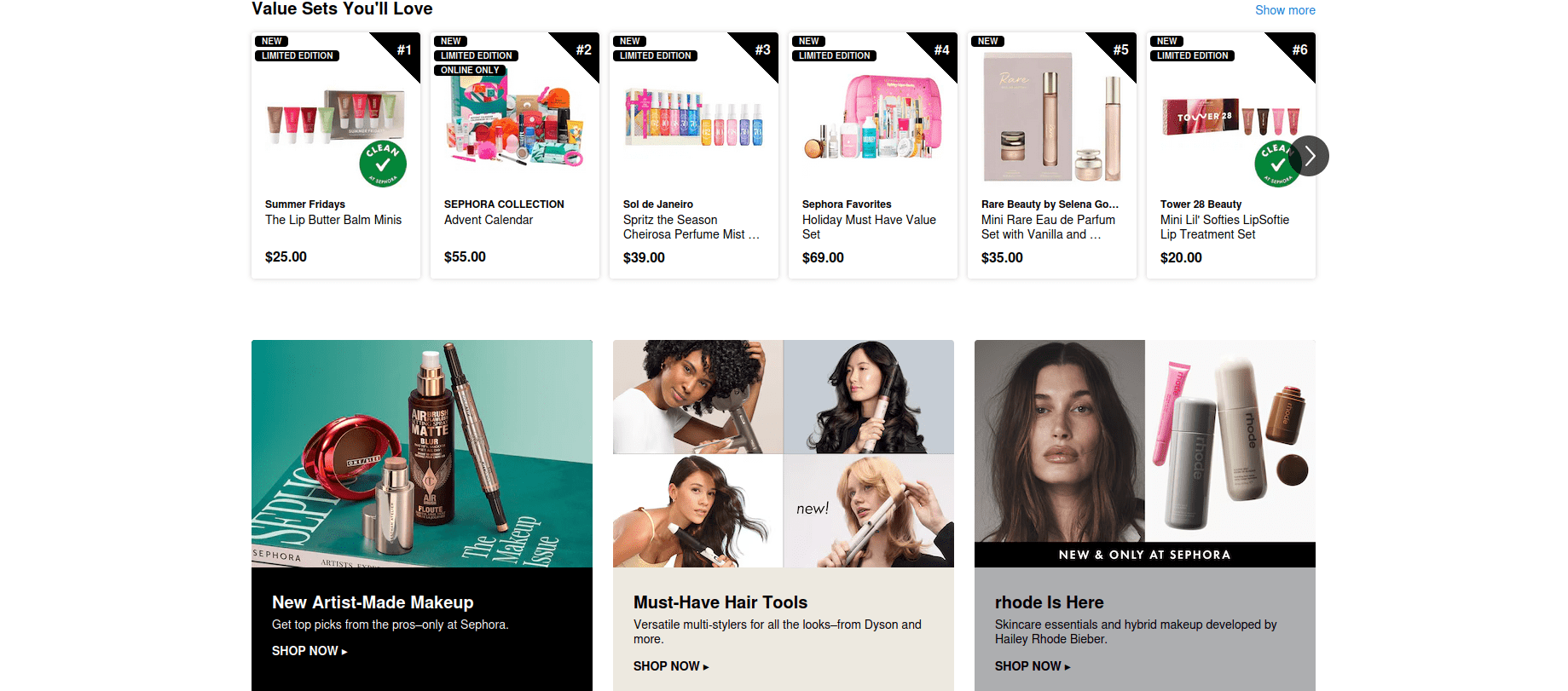Open the Tower 28 Mini Lil' Softies set image

pos(1231,118)
